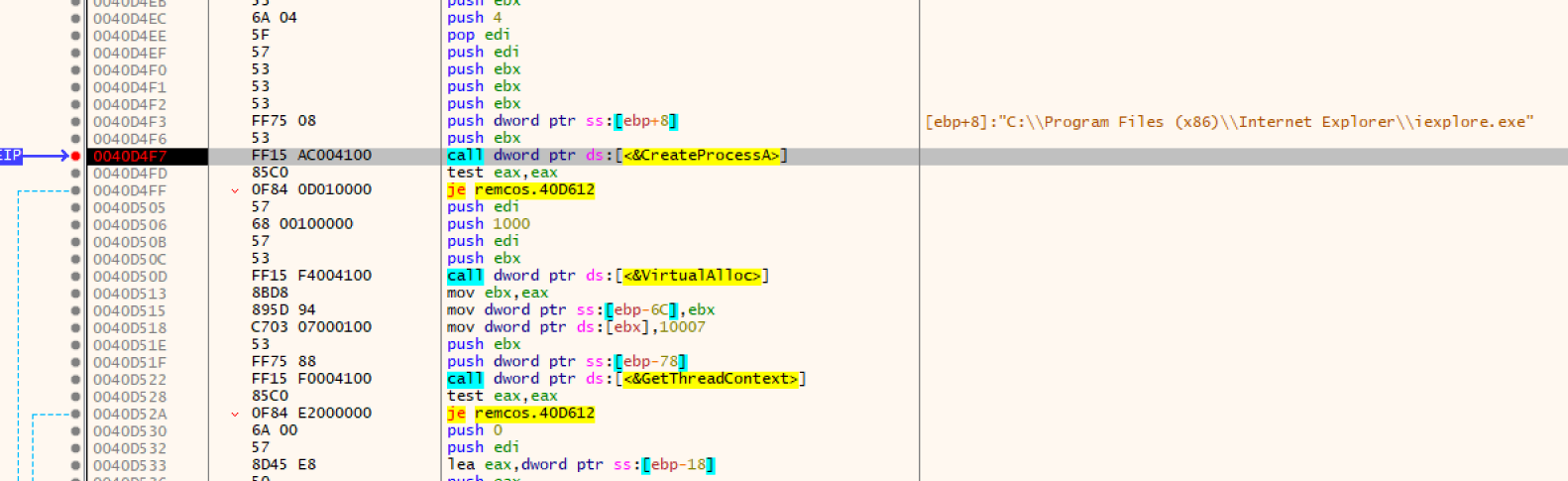Toggle breakpoint dot beside 0040D522
1568x481 pixels.
click(x=75, y=379)
